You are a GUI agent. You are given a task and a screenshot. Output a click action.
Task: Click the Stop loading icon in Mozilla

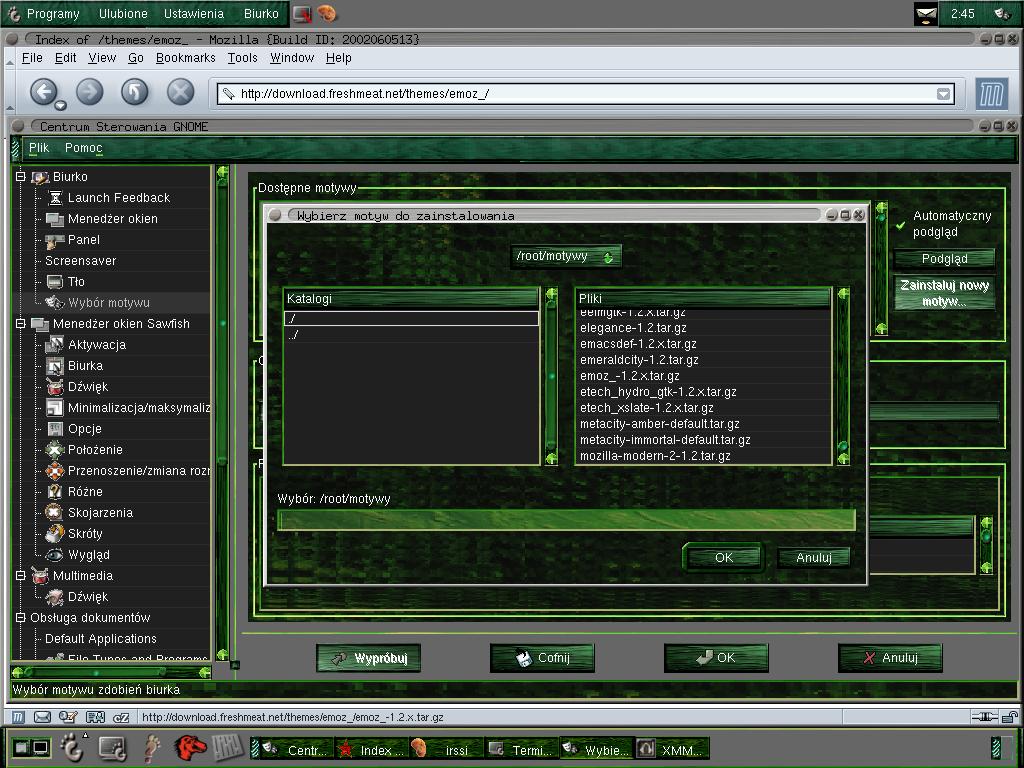point(180,91)
